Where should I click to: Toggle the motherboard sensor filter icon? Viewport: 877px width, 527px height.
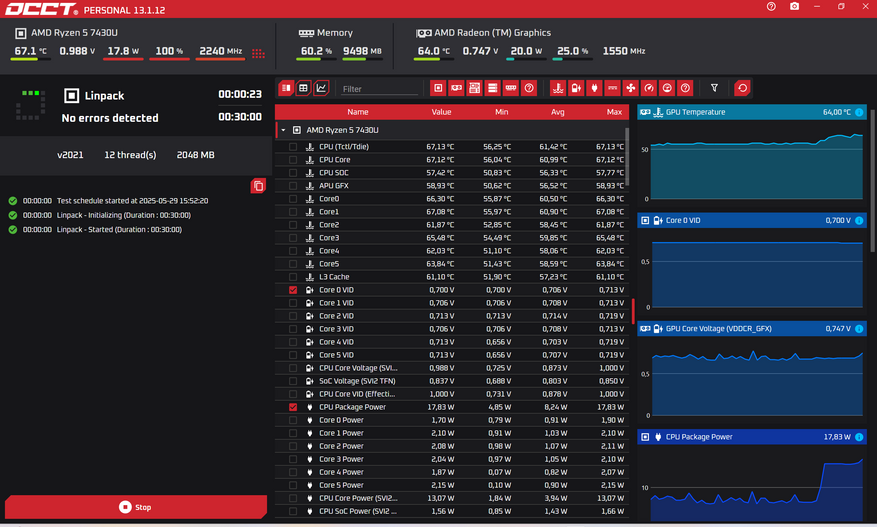(x=474, y=88)
